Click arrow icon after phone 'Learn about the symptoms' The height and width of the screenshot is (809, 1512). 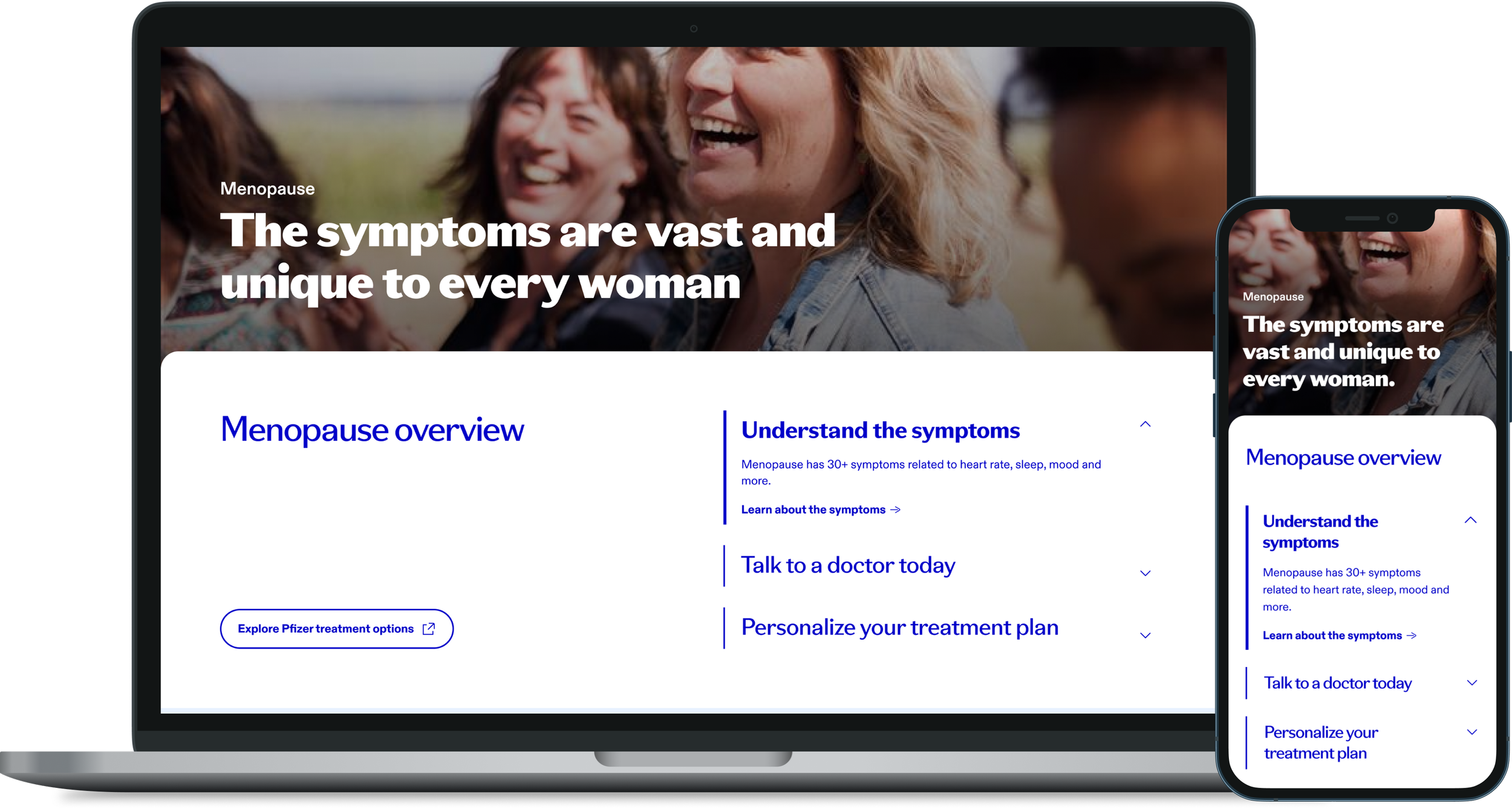tap(1411, 635)
